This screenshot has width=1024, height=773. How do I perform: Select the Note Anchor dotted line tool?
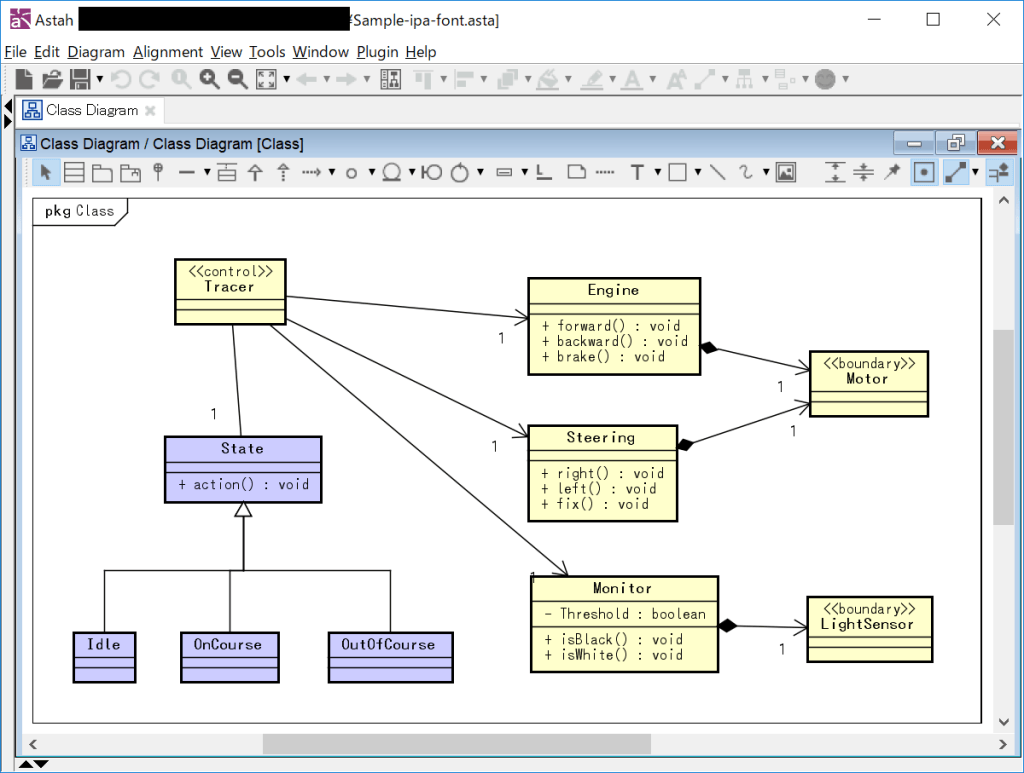click(x=605, y=172)
